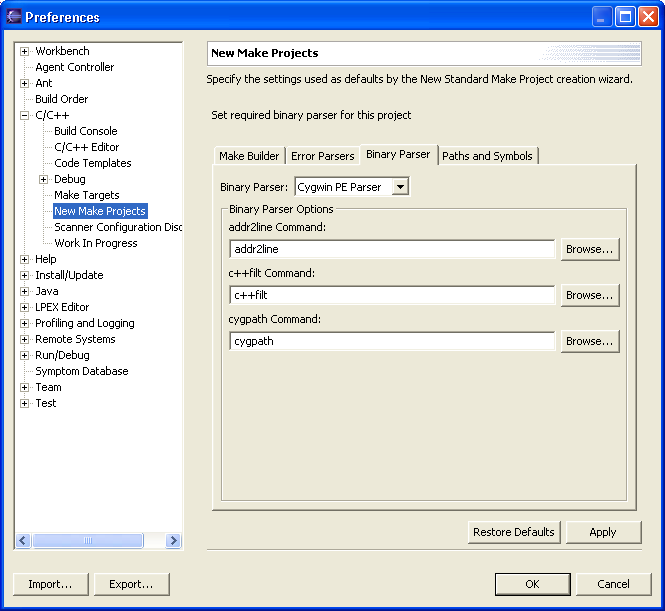Select Make Targets preference page
The width and height of the screenshot is (665, 611).
point(87,195)
